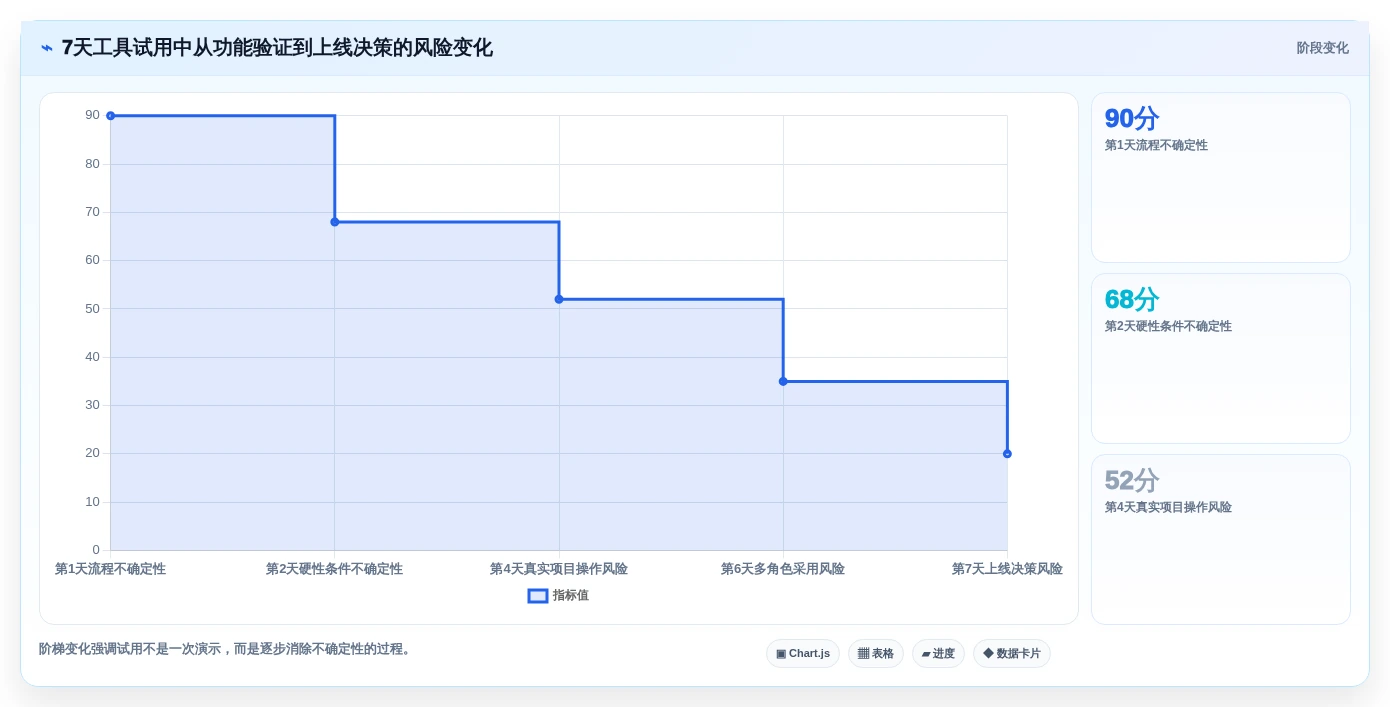This screenshot has height=707, width=1390.
Task: Click the y-axis tick label 50
Action: pos(92,309)
